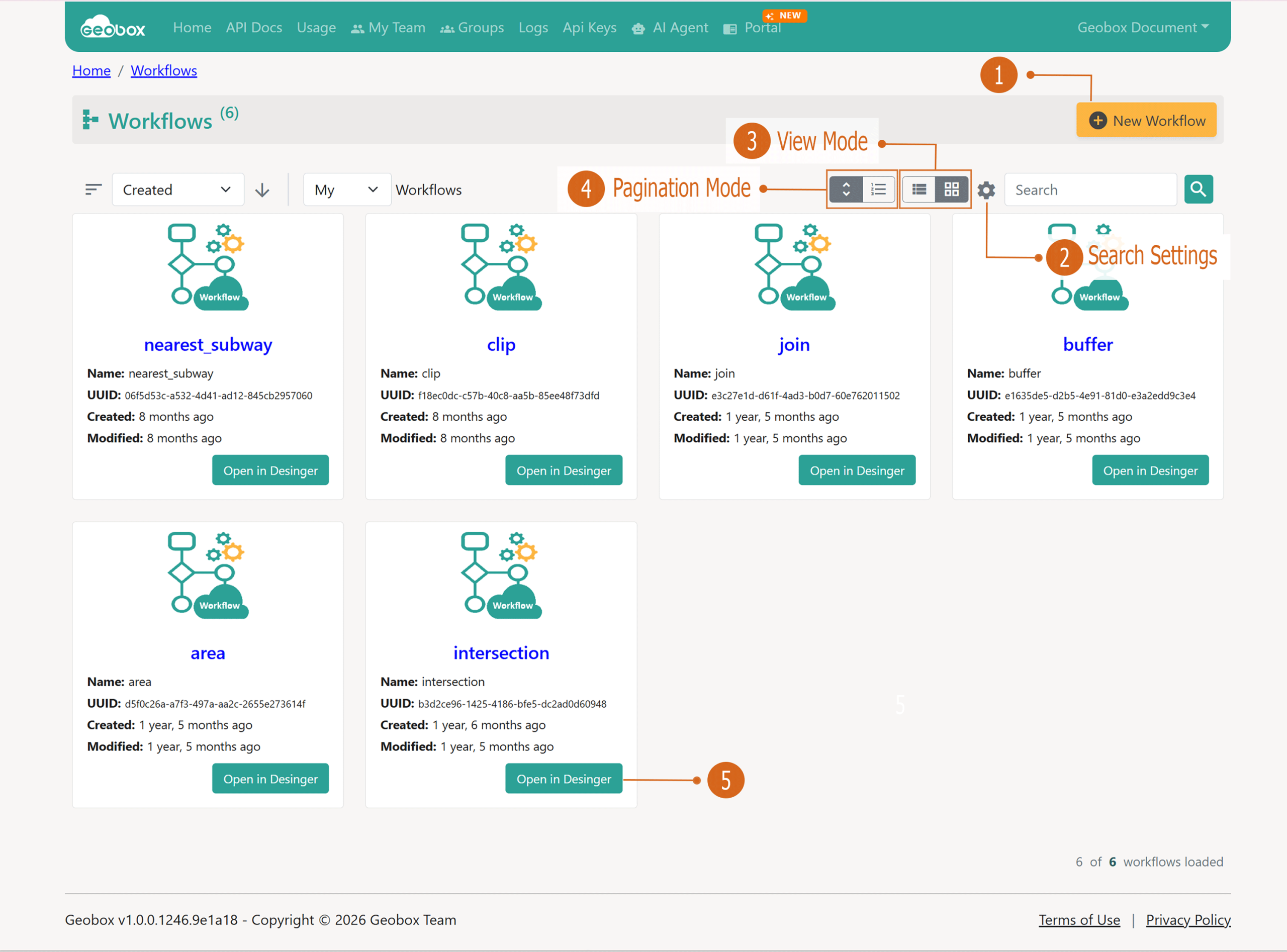Open the Home navigation item

tap(192, 28)
